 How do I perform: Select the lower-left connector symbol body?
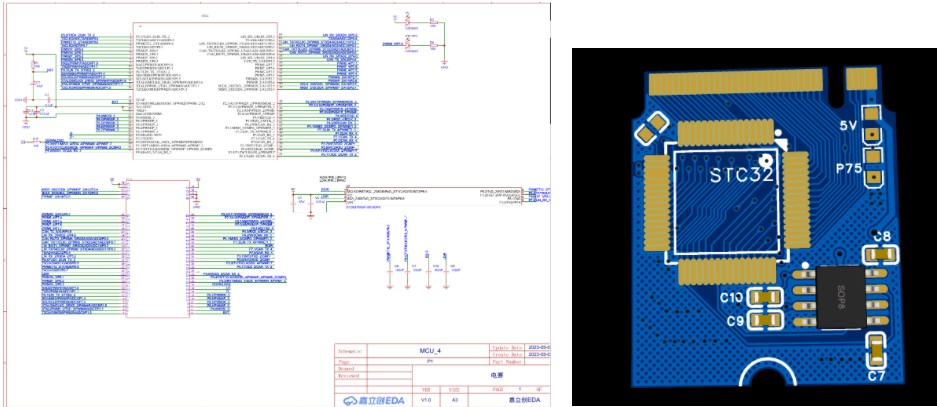[x=157, y=249]
